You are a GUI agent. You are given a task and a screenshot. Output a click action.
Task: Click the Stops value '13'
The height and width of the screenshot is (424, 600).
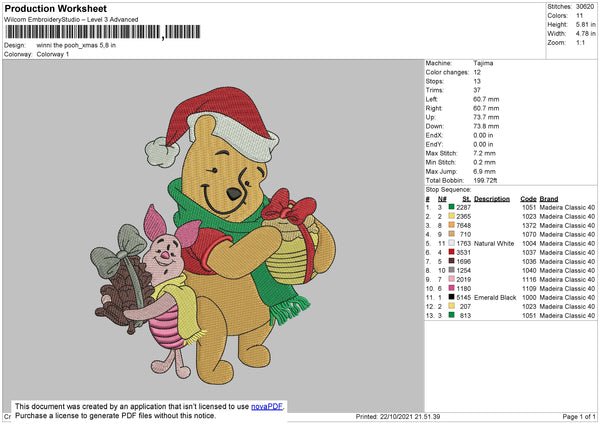(477, 81)
